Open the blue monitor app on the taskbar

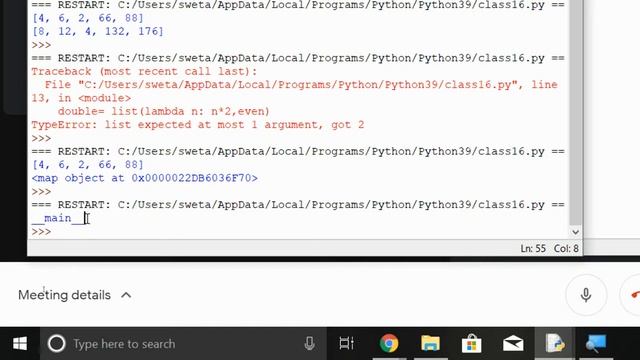[596, 344]
